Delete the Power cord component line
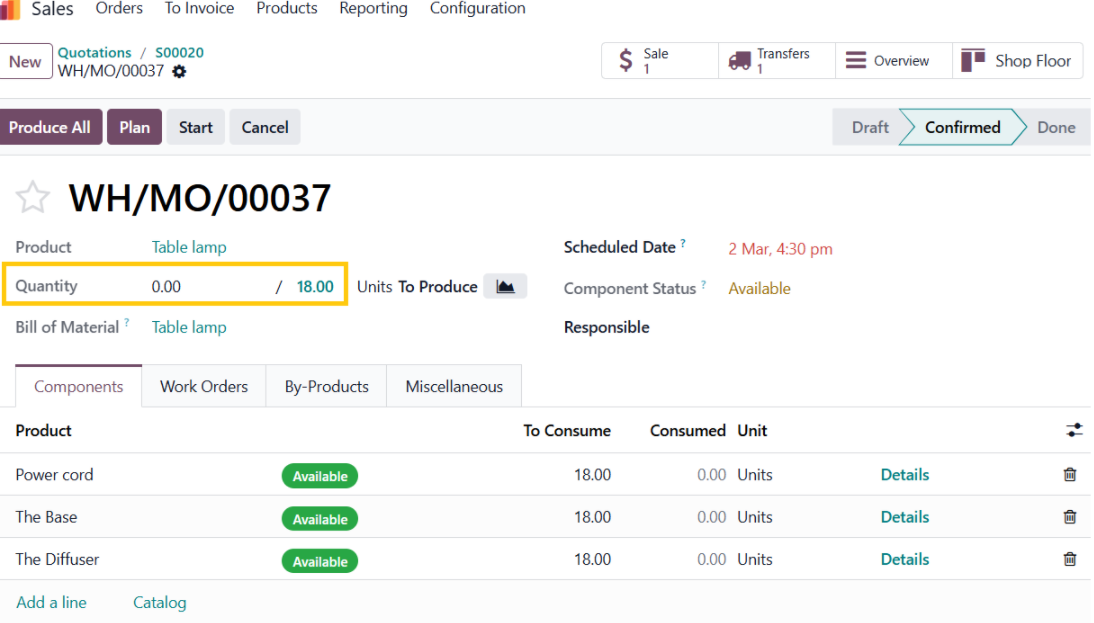 click(1069, 475)
